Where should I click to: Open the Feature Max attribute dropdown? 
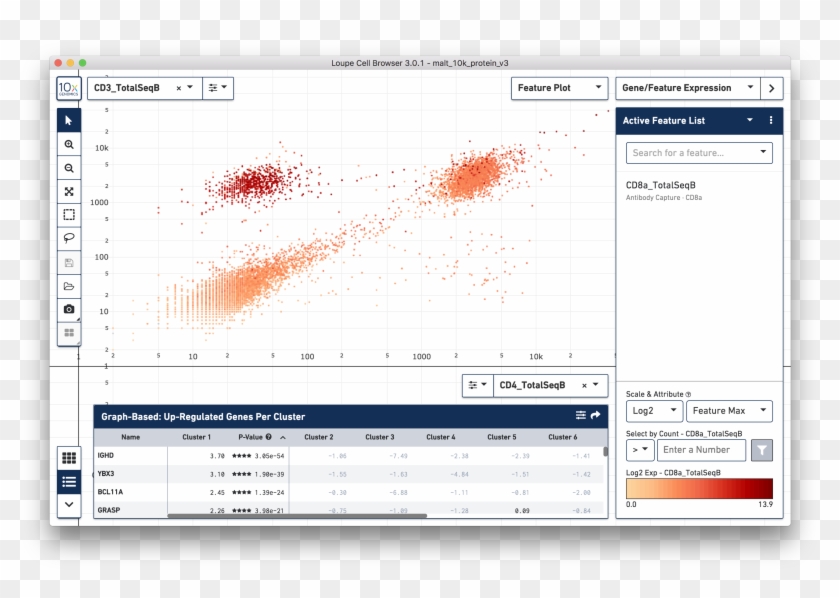[x=728, y=411]
